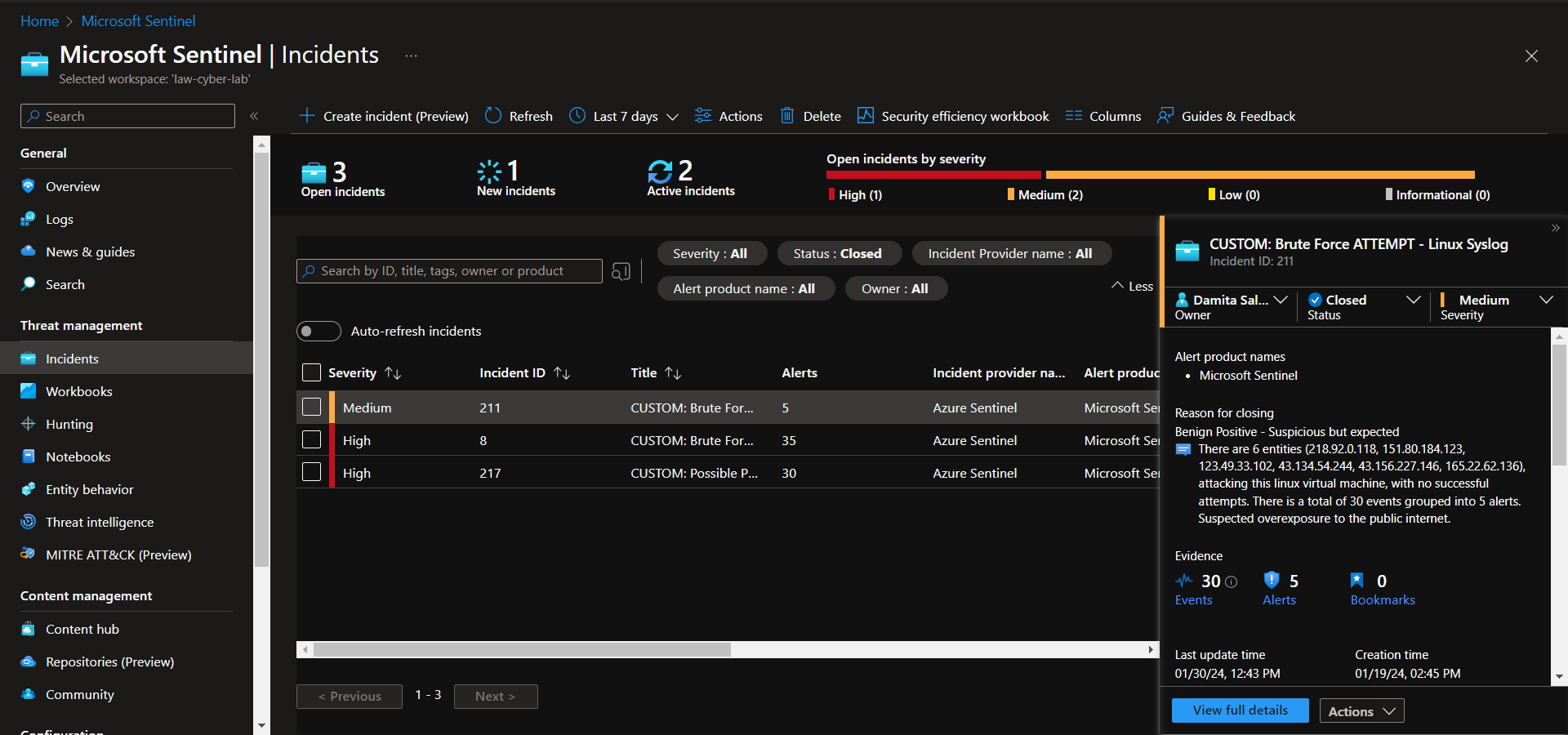Click the Hunting crosshair icon
This screenshot has height=735, width=1568.
point(29,424)
